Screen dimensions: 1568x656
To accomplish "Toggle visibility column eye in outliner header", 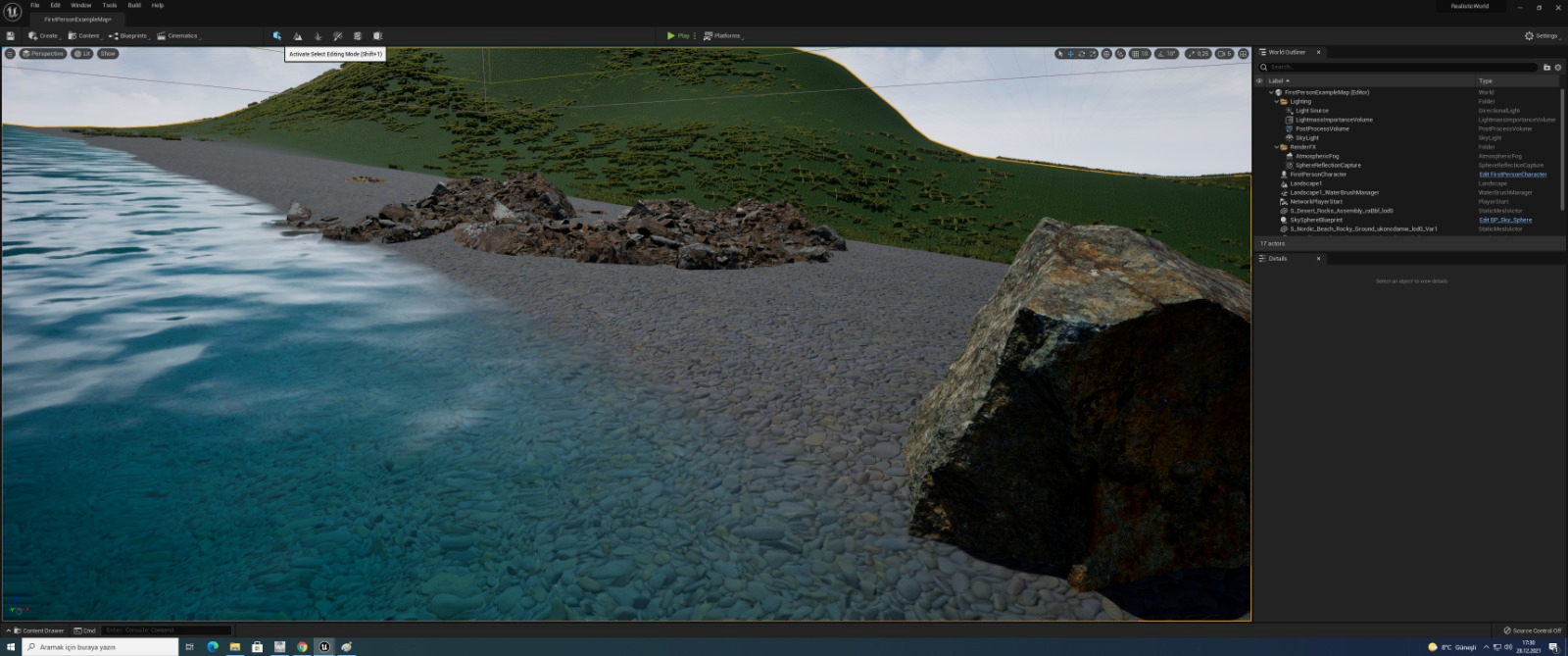I will coord(1260,80).
